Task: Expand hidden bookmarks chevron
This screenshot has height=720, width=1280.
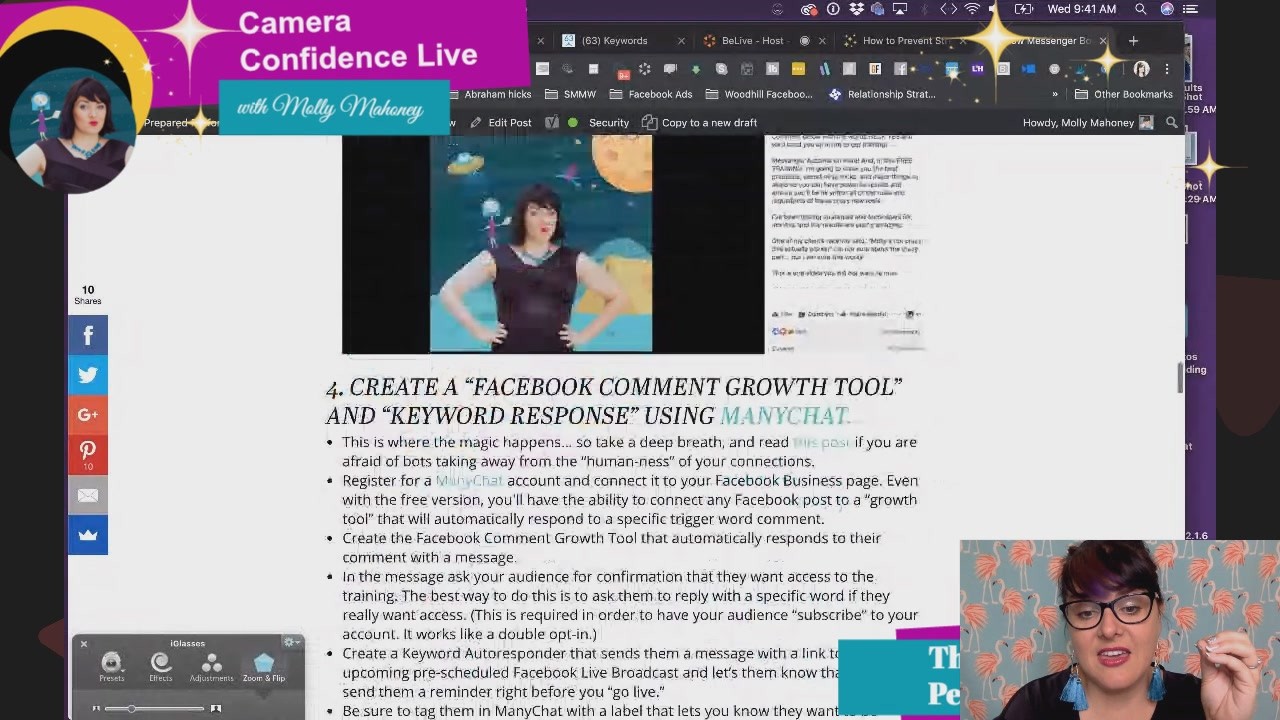Action: tap(1055, 94)
